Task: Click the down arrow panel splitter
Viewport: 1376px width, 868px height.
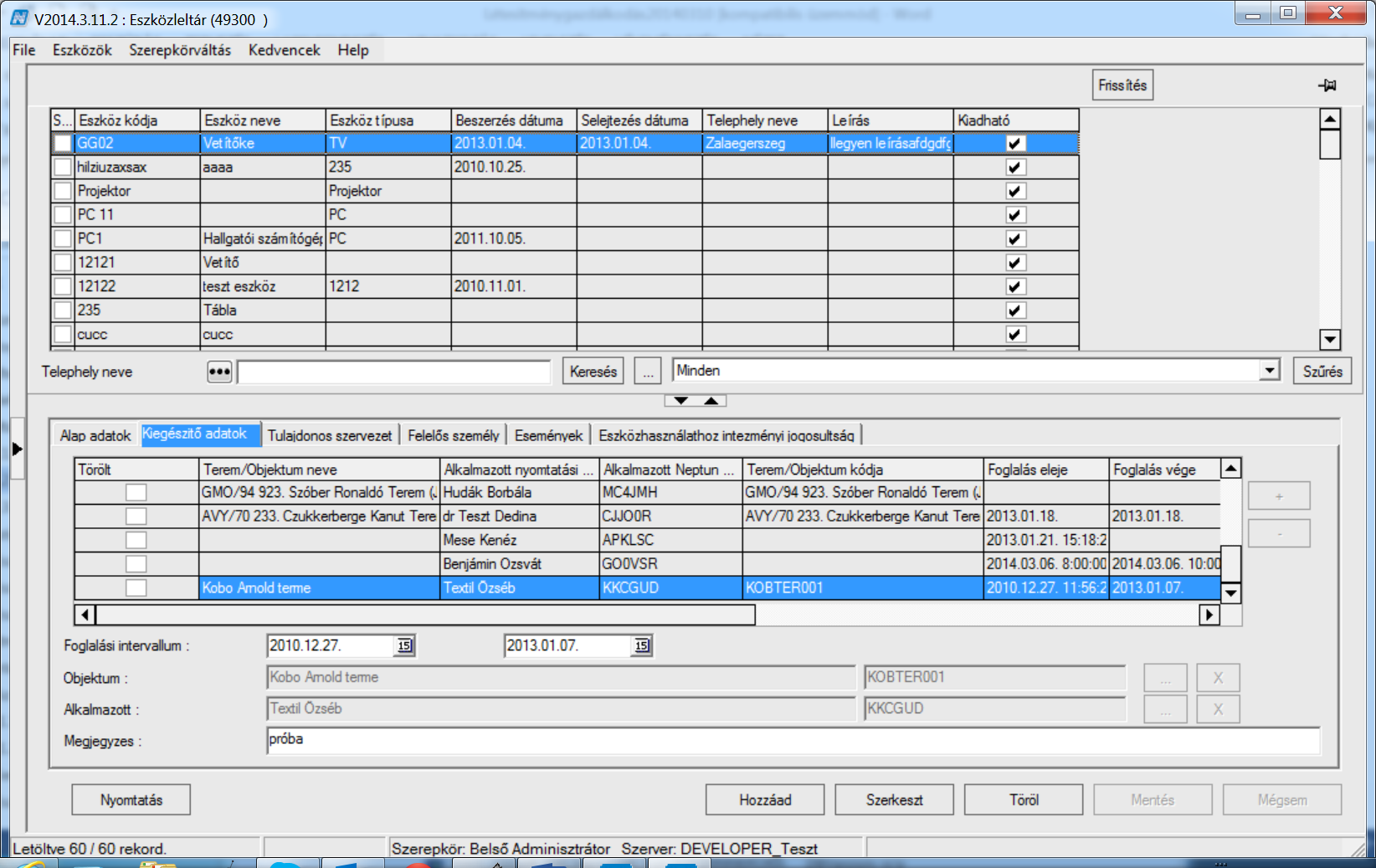Action: click(680, 401)
